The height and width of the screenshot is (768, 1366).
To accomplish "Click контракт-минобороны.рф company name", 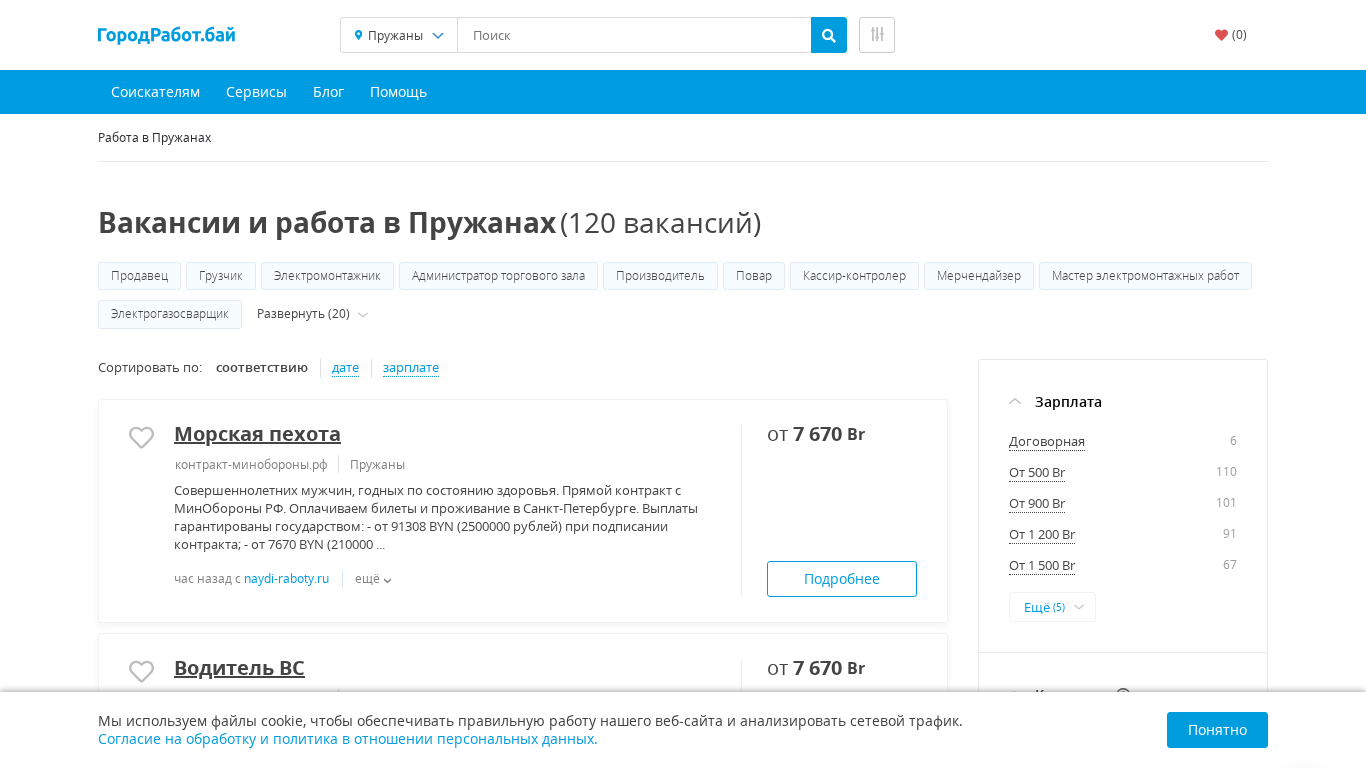I will (251, 465).
